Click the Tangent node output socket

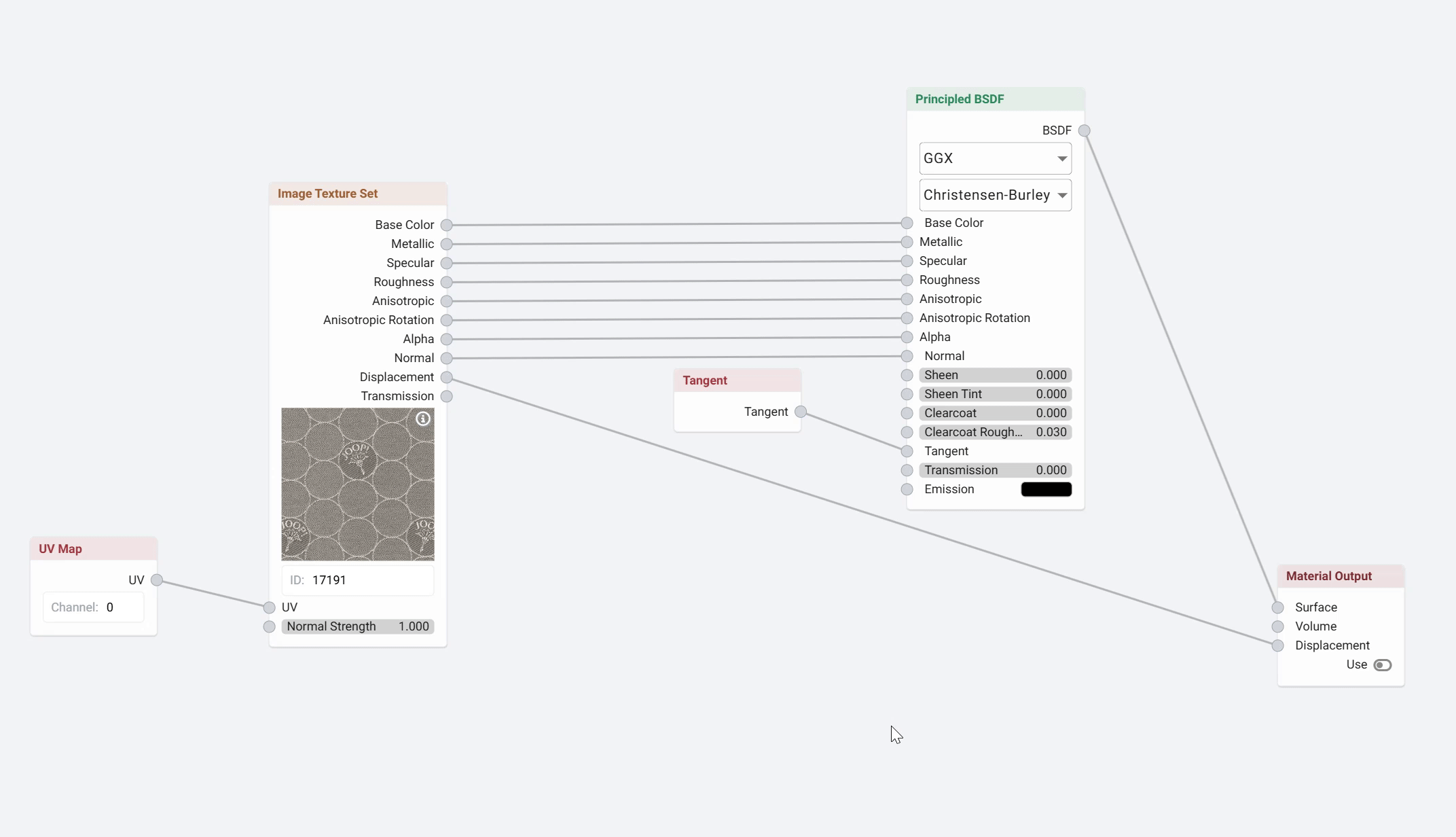[x=801, y=412]
